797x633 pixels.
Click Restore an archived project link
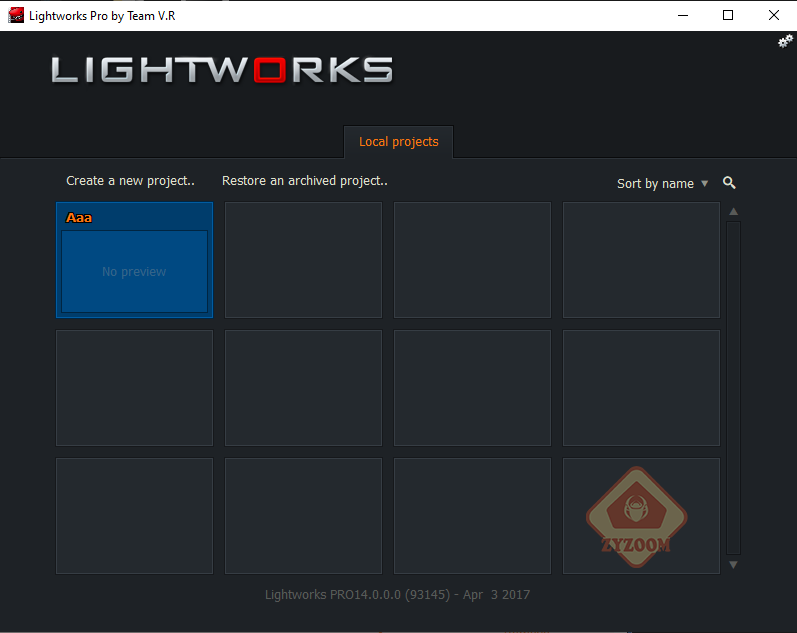point(305,181)
